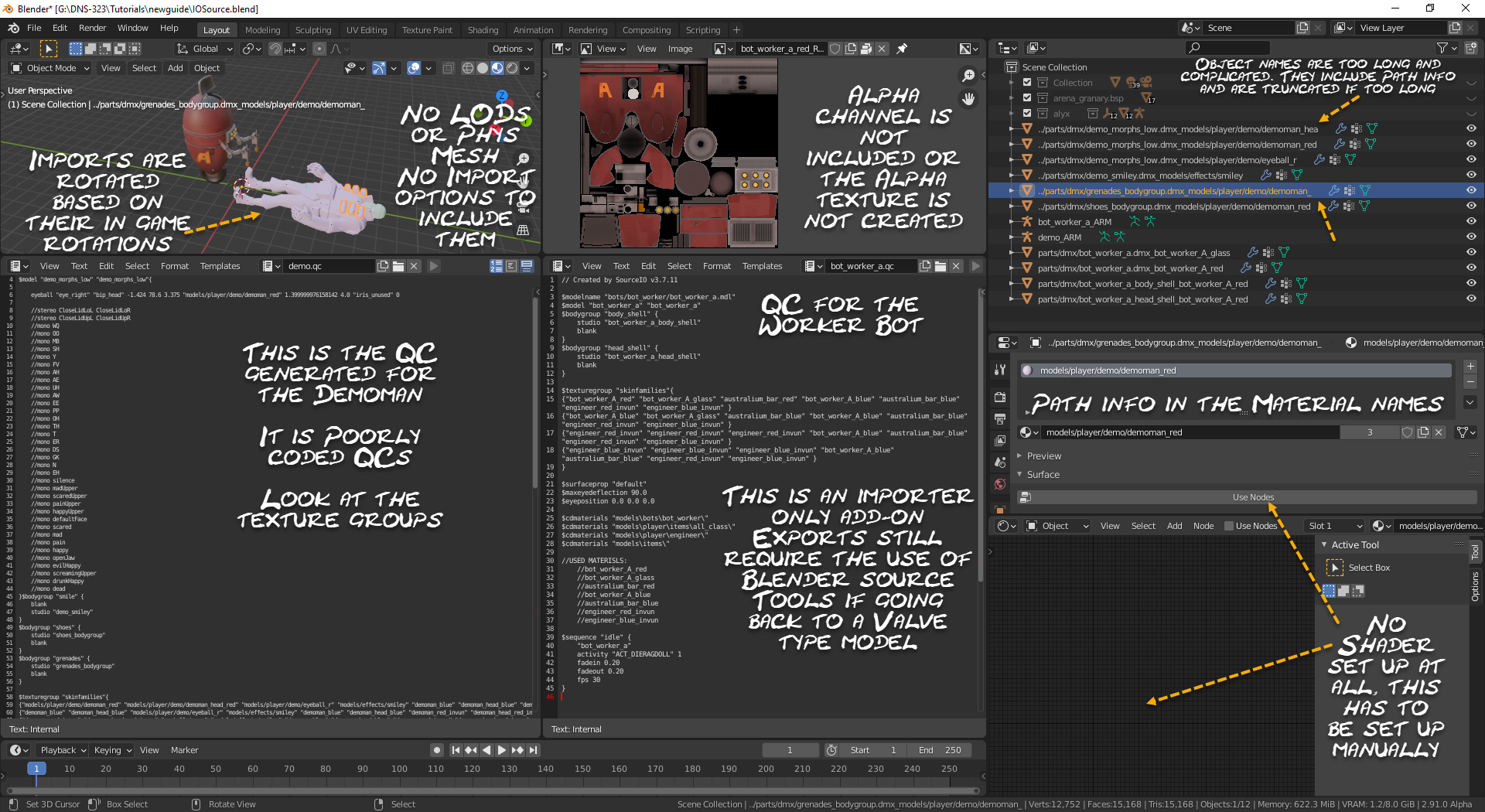
Task: Run the demo.qc script with play icon
Action: (x=434, y=266)
